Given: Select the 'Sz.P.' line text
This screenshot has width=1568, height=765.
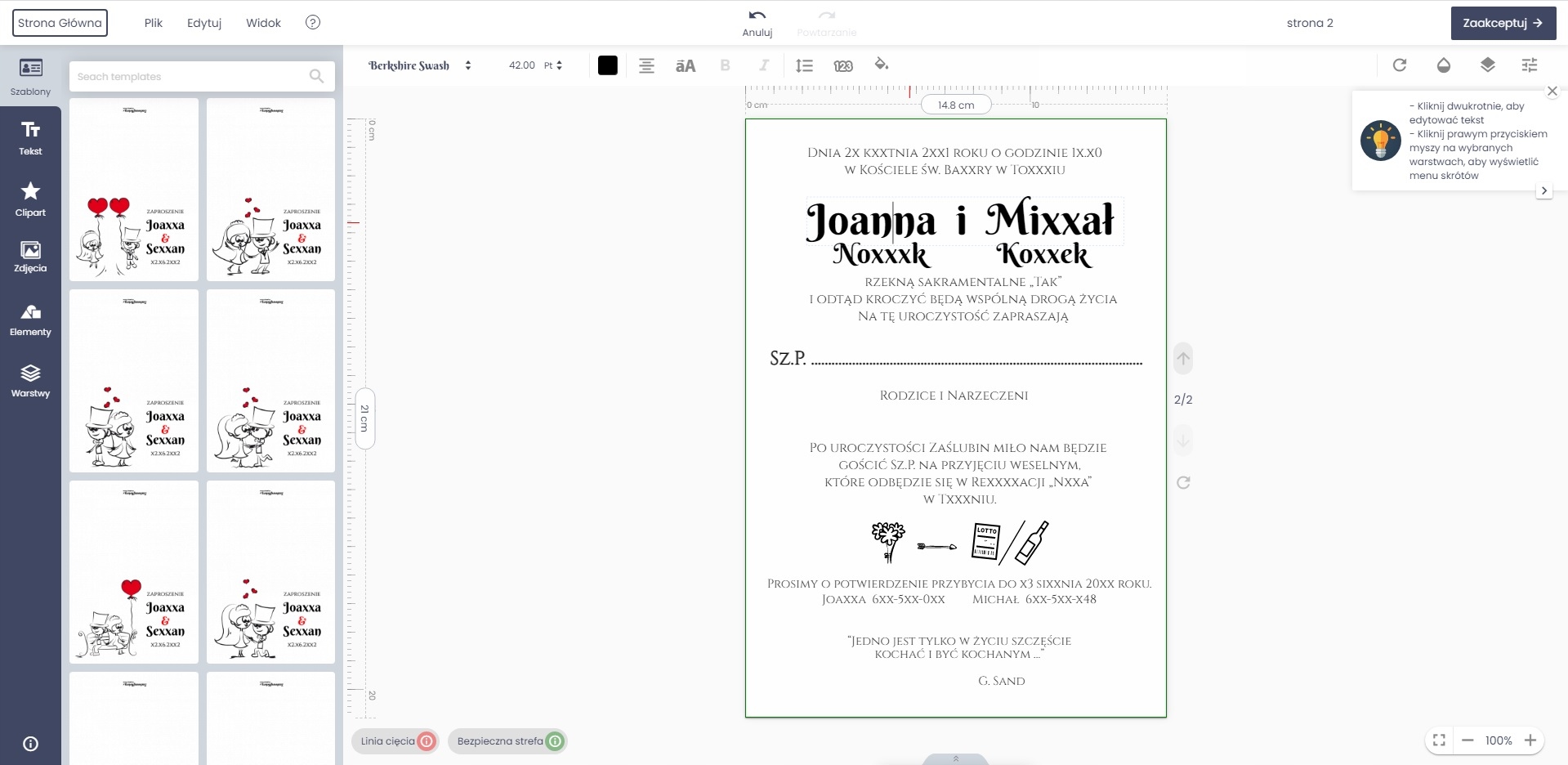Looking at the screenshot, I should (956, 358).
